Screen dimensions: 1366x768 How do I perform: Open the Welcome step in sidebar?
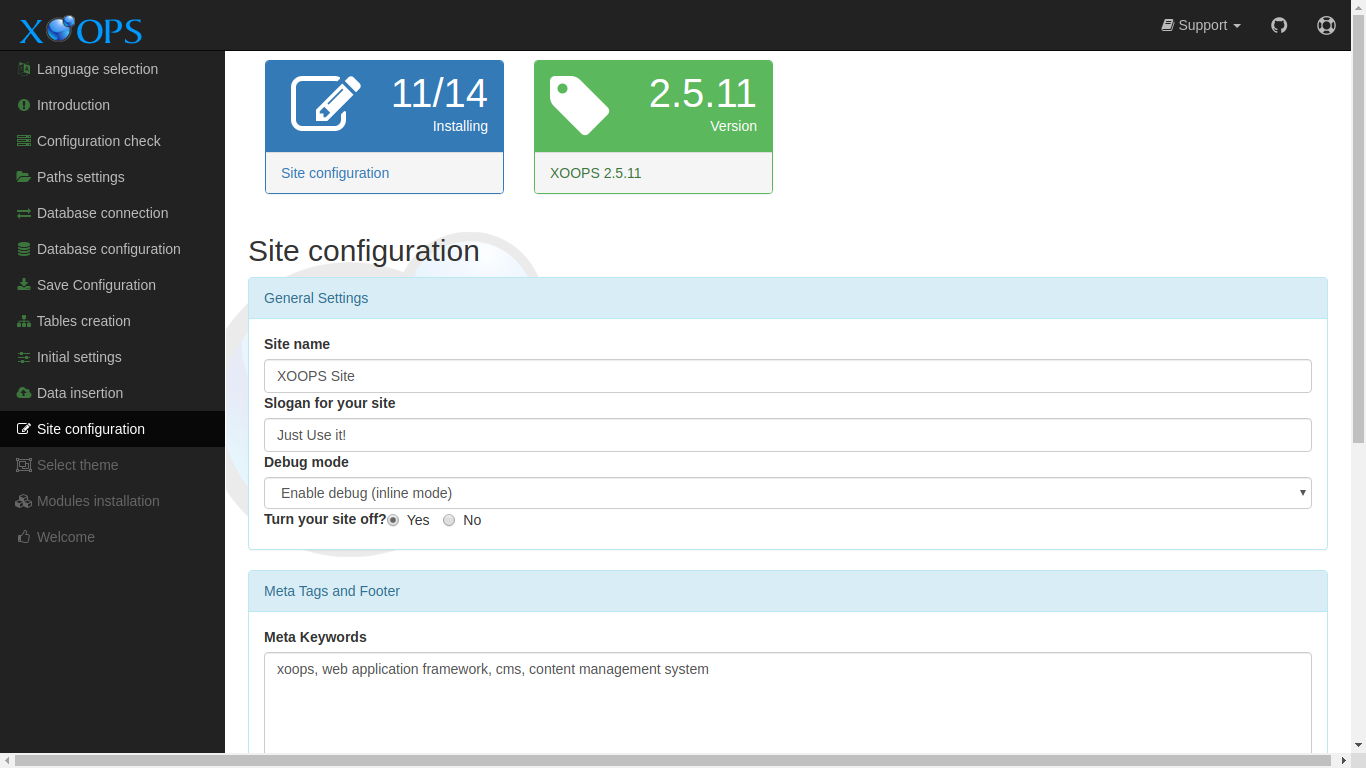[67, 537]
